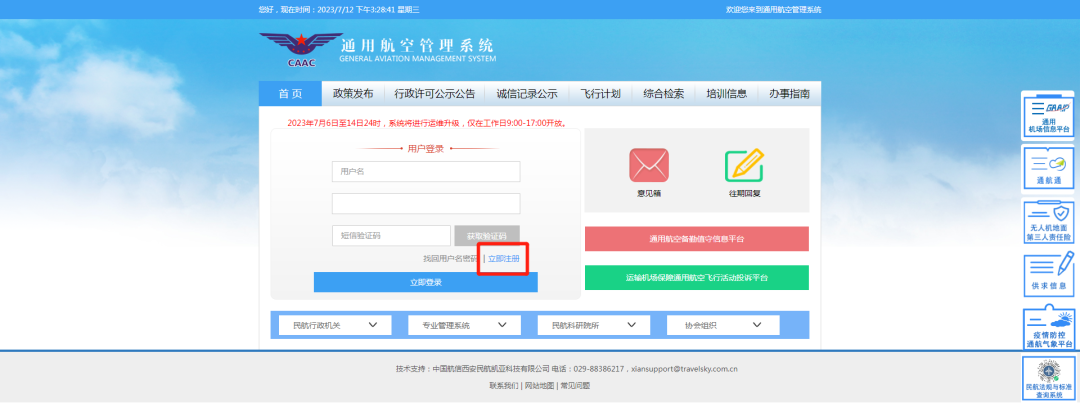Focus the 用户名 input field
This screenshot has width=1080, height=403.
[425, 172]
